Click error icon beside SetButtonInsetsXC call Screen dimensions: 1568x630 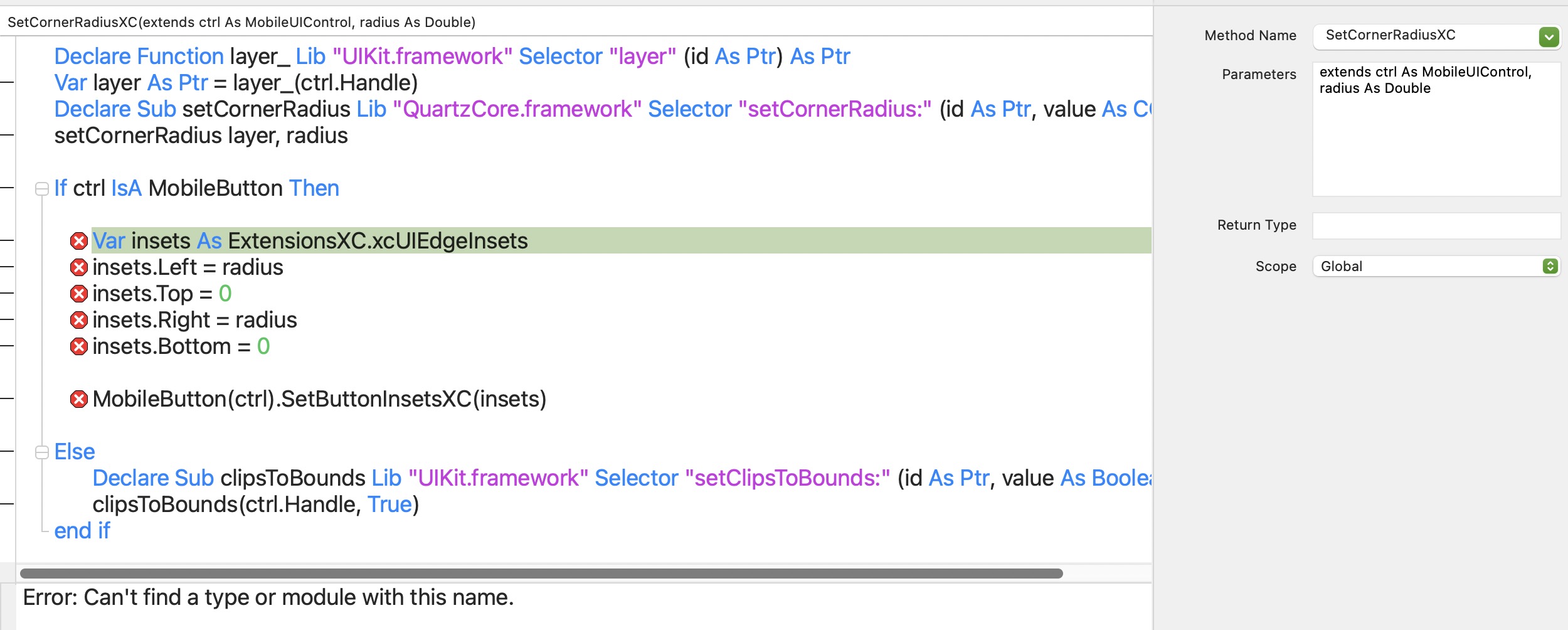pos(78,399)
